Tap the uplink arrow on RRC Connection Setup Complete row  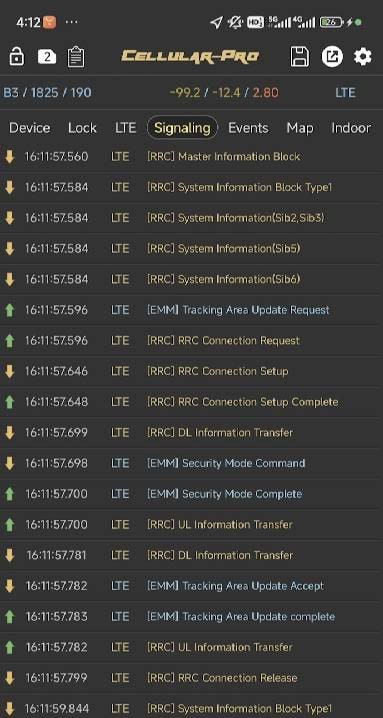(10, 402)
